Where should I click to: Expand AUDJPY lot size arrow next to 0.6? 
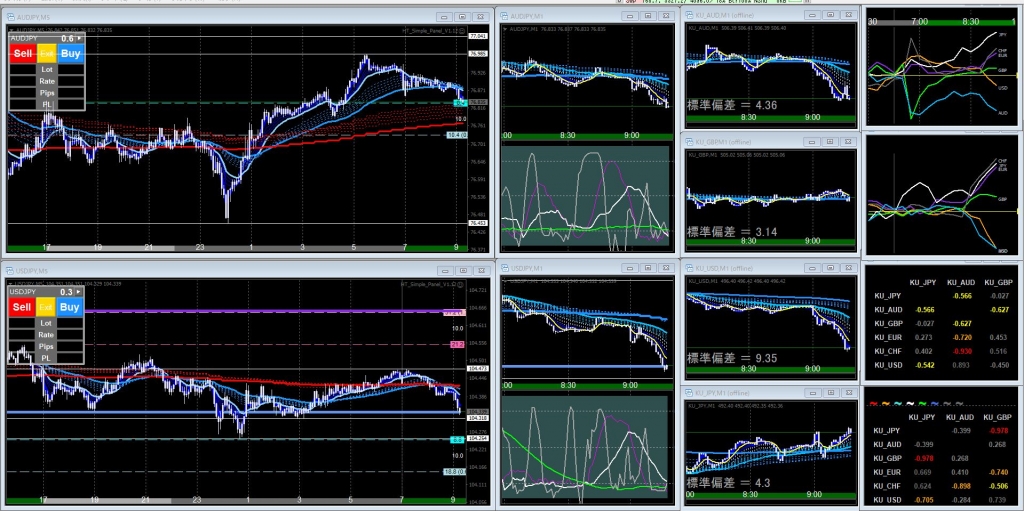79,38
